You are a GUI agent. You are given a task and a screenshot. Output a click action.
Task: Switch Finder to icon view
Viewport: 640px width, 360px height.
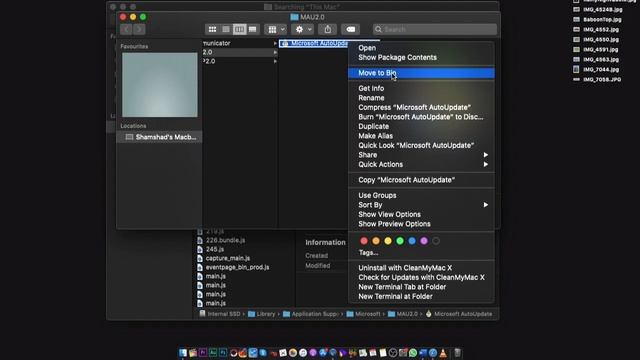tap(212, 29)
